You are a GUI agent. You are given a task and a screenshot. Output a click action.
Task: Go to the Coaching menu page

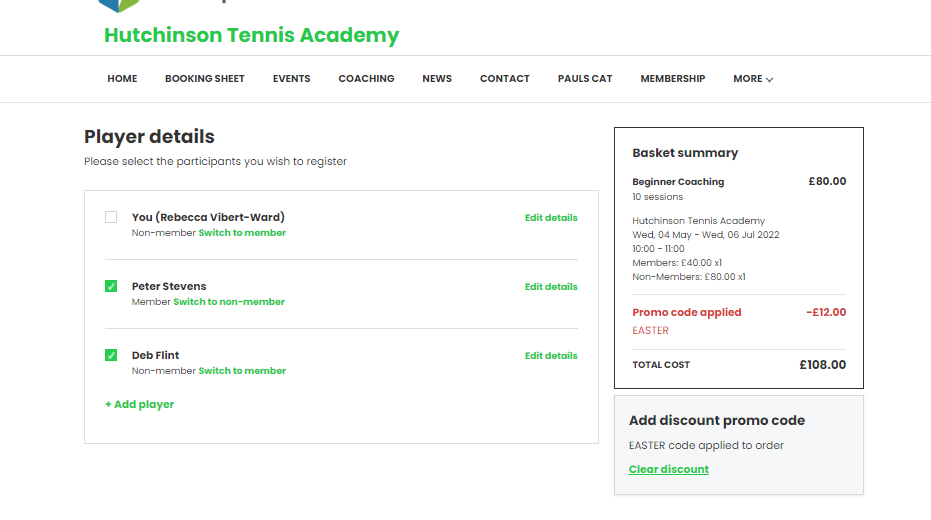(x=366, y=79)
